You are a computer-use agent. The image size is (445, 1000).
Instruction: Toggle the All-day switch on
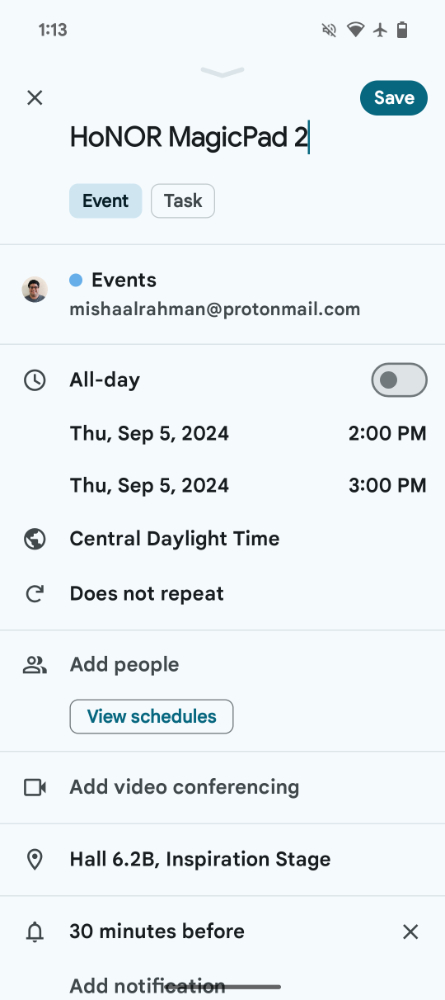click(x=399, y=380)
